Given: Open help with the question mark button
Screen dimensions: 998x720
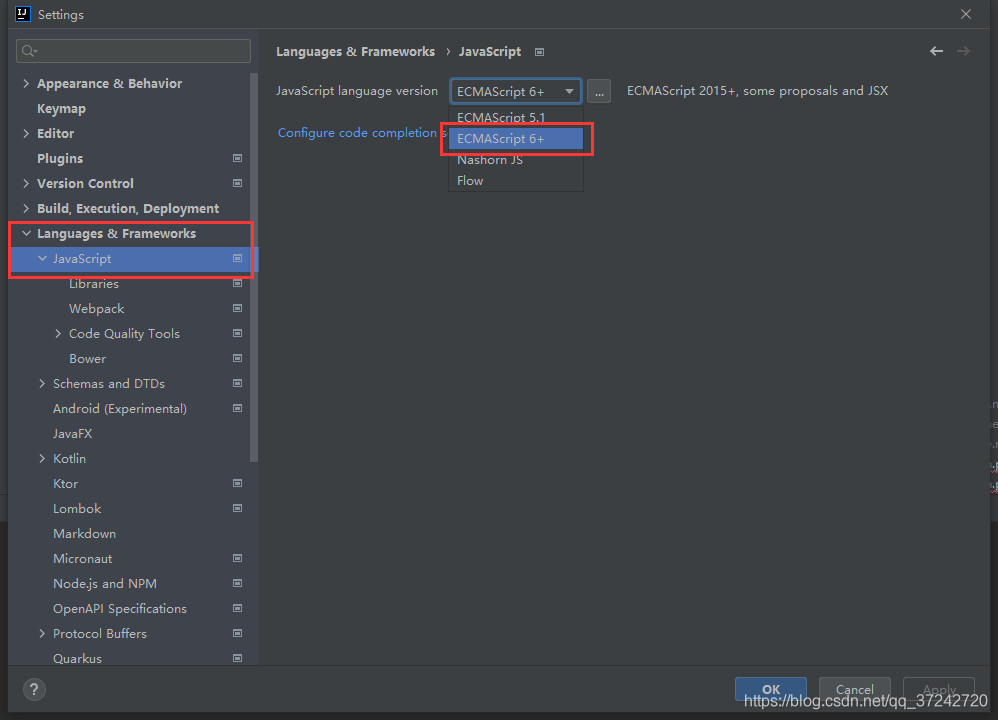Looking at the screenshot, I should 34,689.
